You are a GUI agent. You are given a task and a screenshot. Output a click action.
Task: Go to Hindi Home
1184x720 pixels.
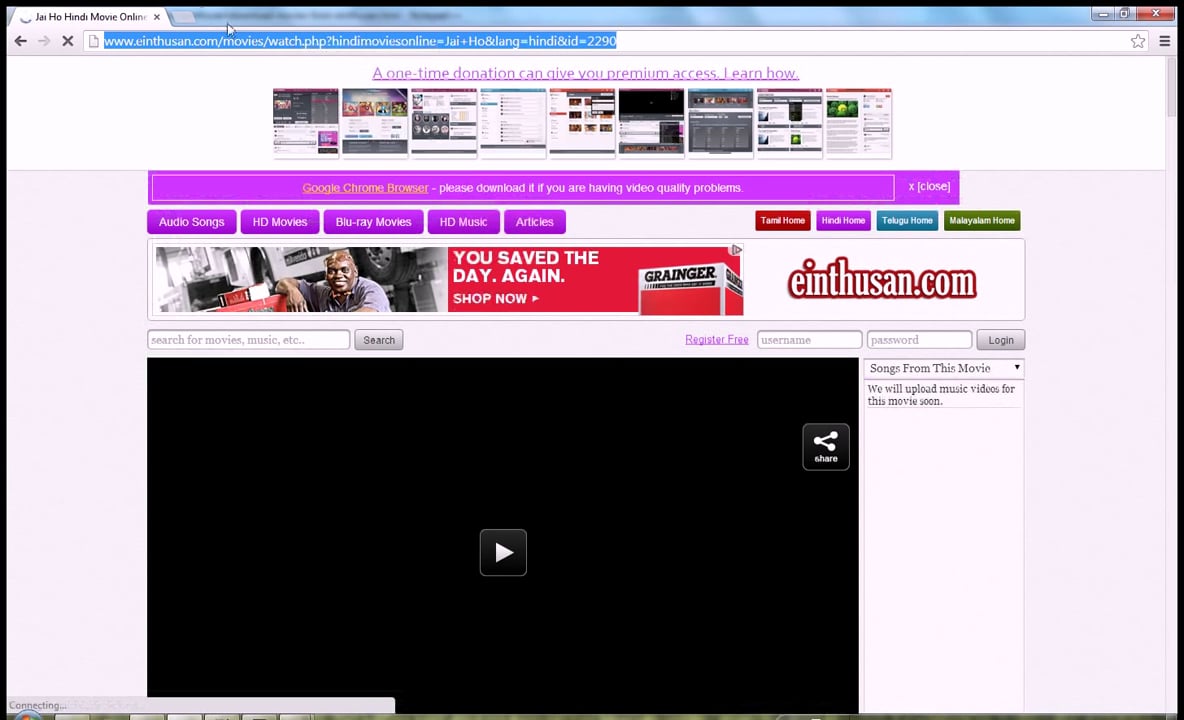coord(843,220)
